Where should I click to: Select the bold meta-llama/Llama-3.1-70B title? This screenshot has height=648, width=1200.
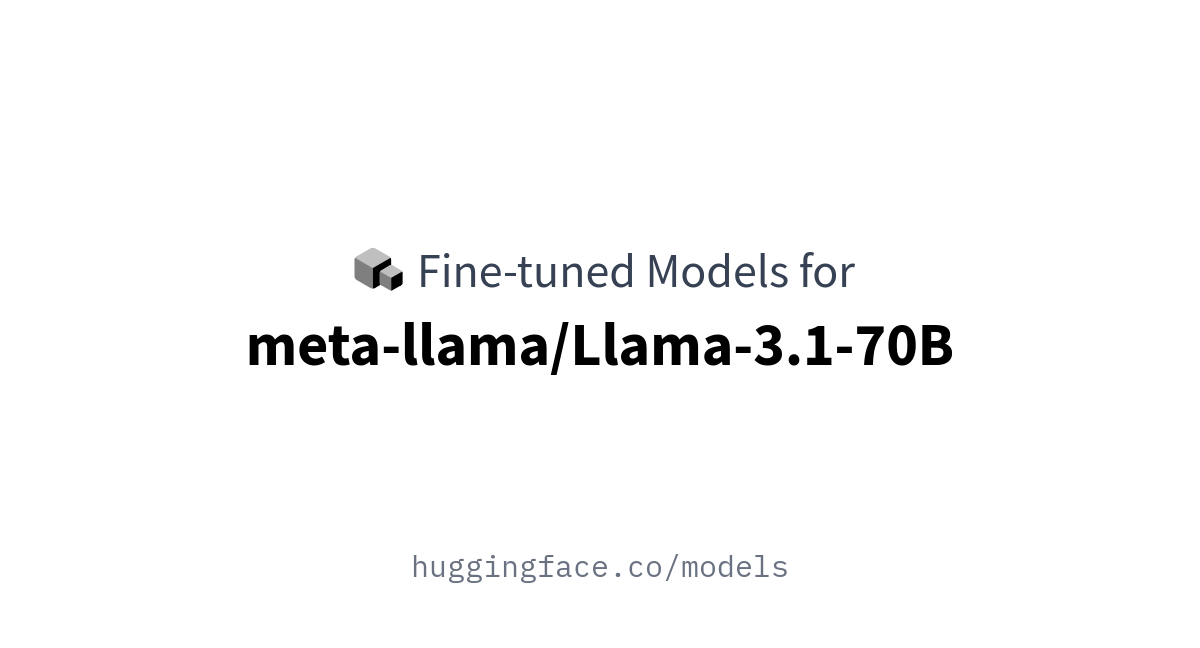(600, 347)
